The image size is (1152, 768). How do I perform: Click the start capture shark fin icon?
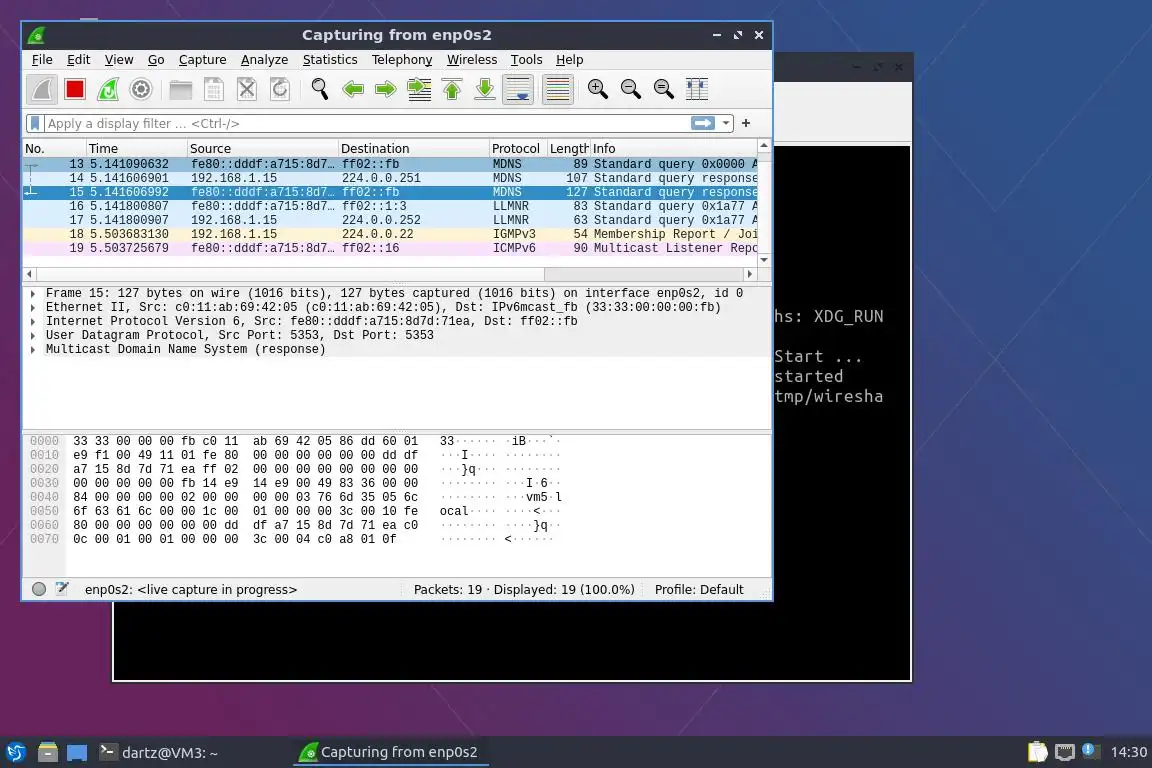pos(42,90)
